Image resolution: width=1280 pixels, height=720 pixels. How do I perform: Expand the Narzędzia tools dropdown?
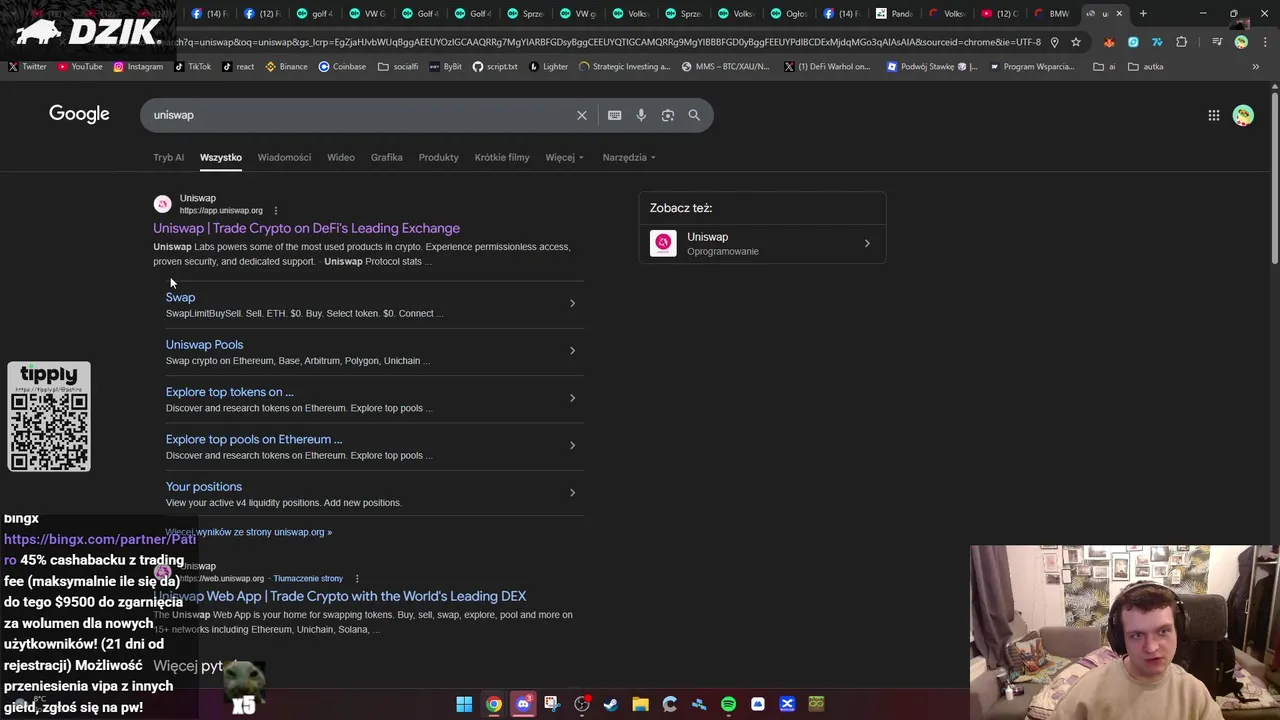click(629, 157)
